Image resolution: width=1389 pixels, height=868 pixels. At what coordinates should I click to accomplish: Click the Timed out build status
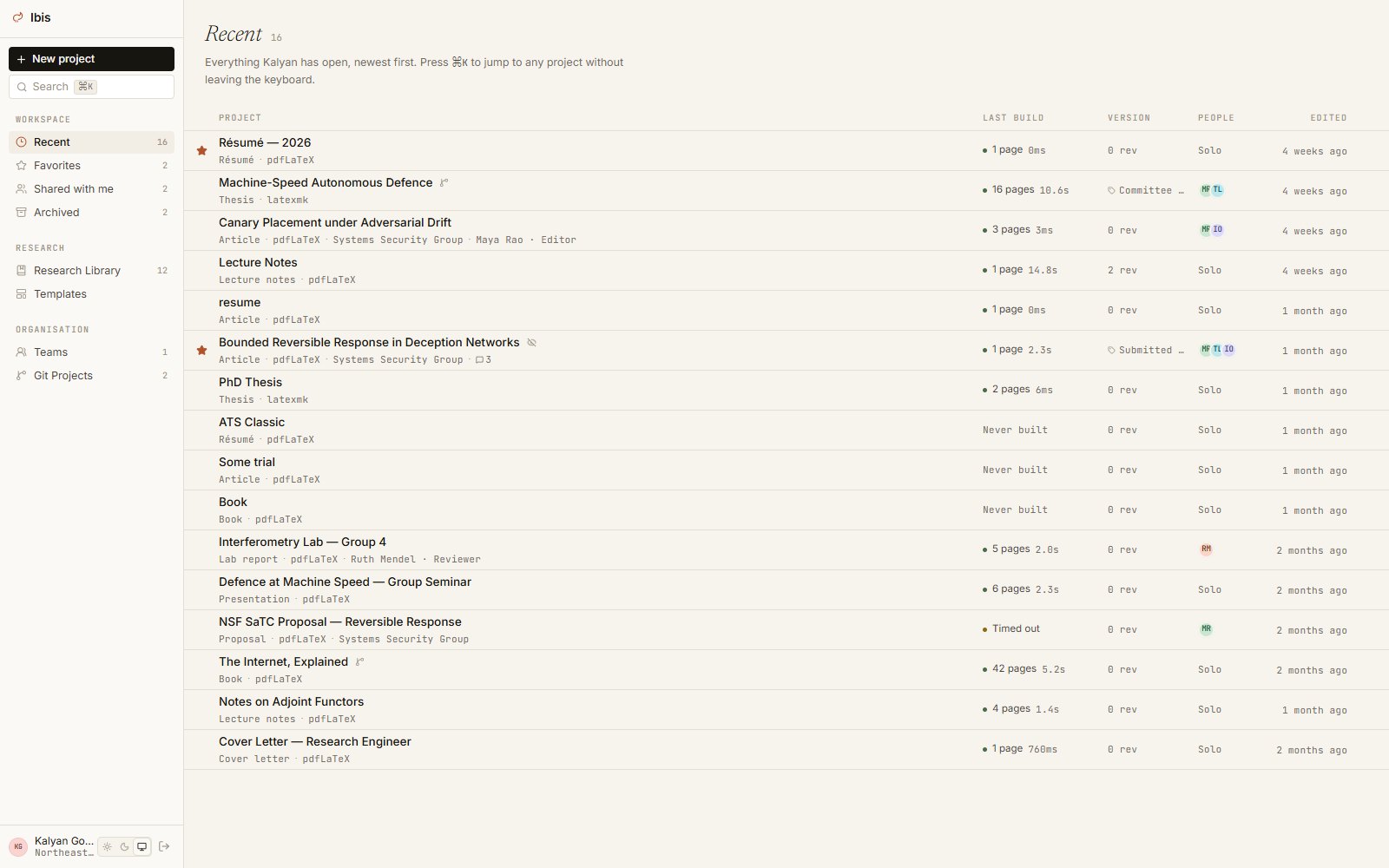point(1011,629)
